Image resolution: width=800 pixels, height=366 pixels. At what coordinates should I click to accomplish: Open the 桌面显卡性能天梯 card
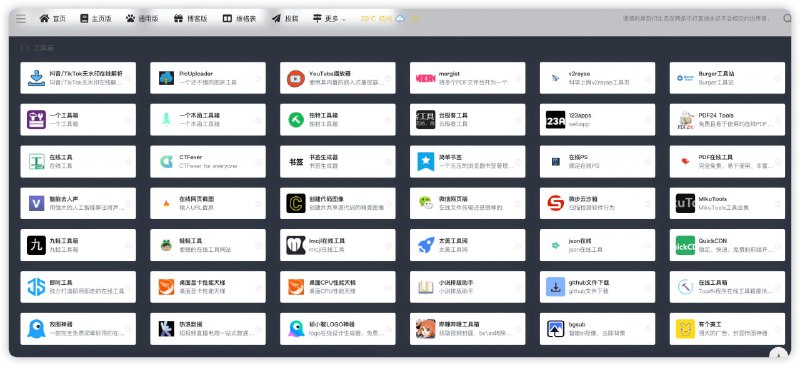click(208, 287)
